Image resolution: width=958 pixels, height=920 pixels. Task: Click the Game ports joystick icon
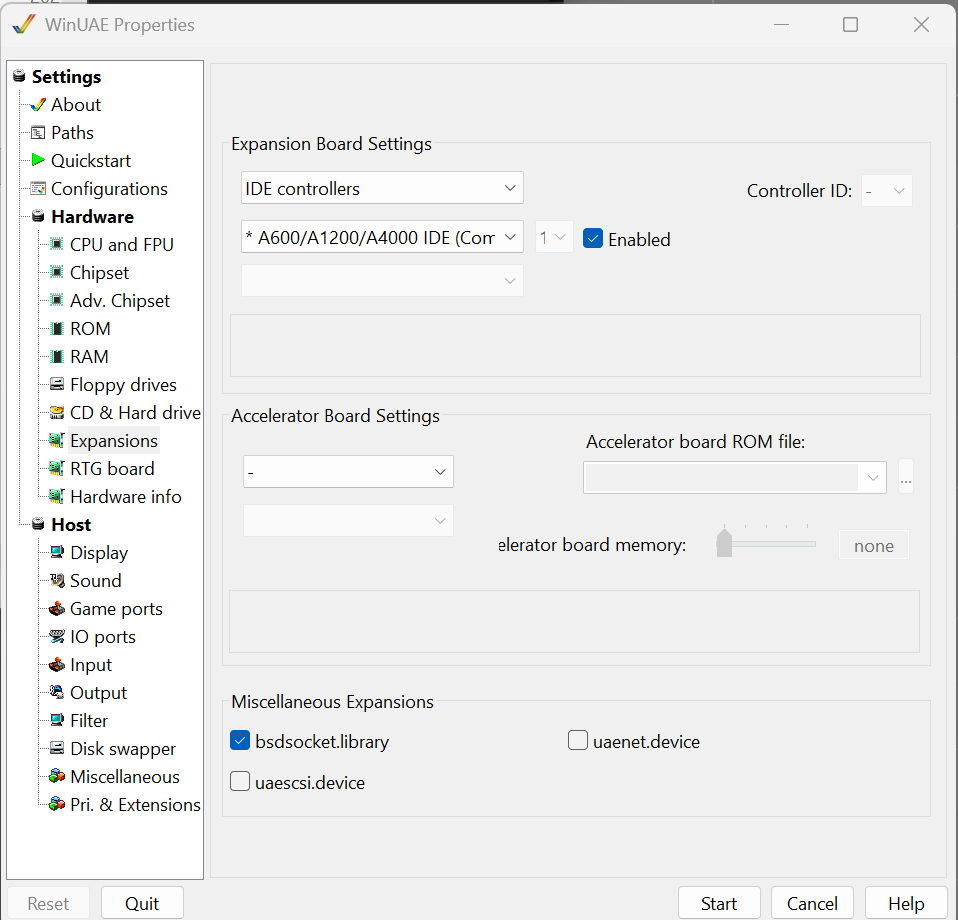click(x=57, y=608)
